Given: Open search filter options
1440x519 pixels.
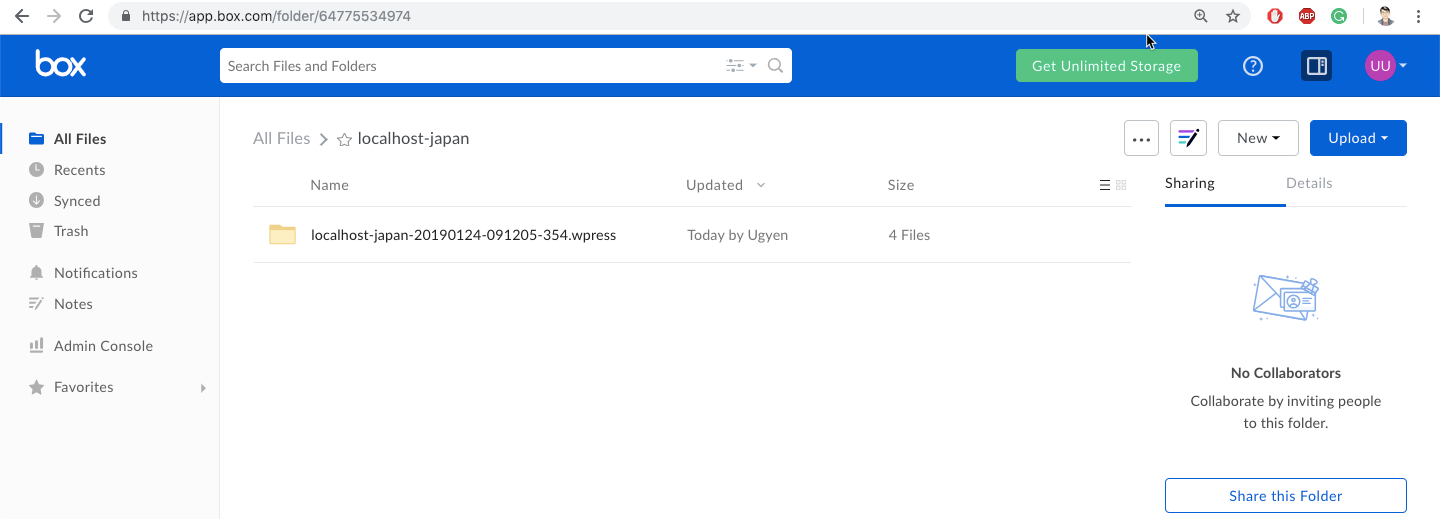Looking at the screenshot, I should [x=740, y=66].
